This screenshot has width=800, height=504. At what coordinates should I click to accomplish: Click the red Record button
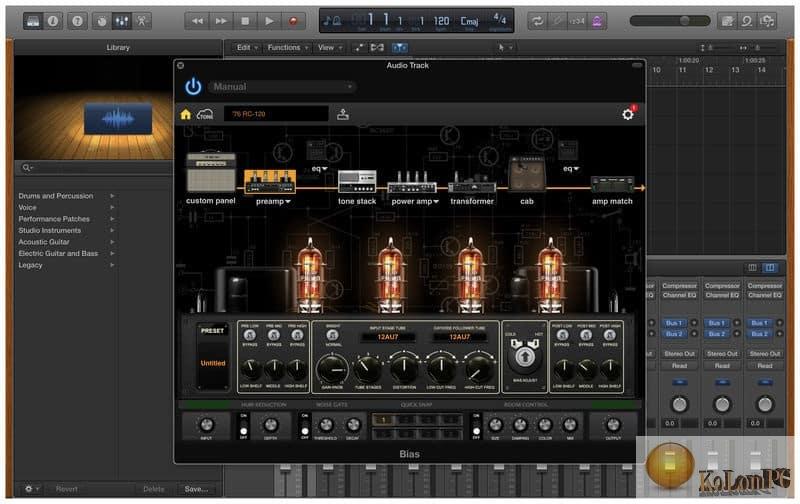coord(293,21)
